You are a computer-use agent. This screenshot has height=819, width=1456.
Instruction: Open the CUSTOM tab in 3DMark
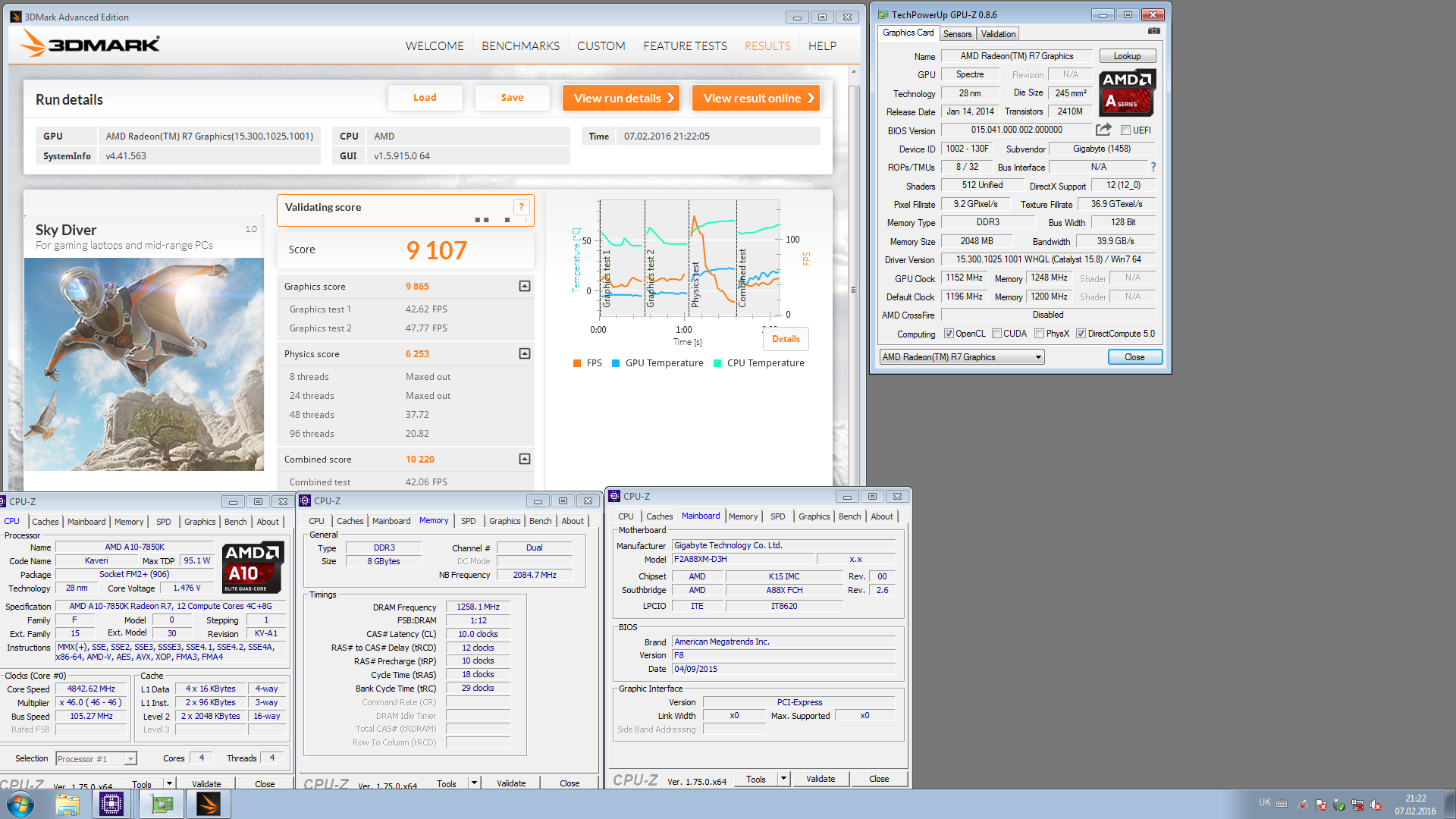pos(601,46)
